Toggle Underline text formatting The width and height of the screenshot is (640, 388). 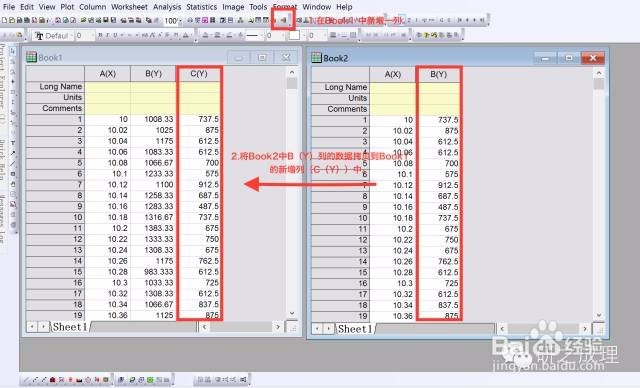tap(115, 36)
